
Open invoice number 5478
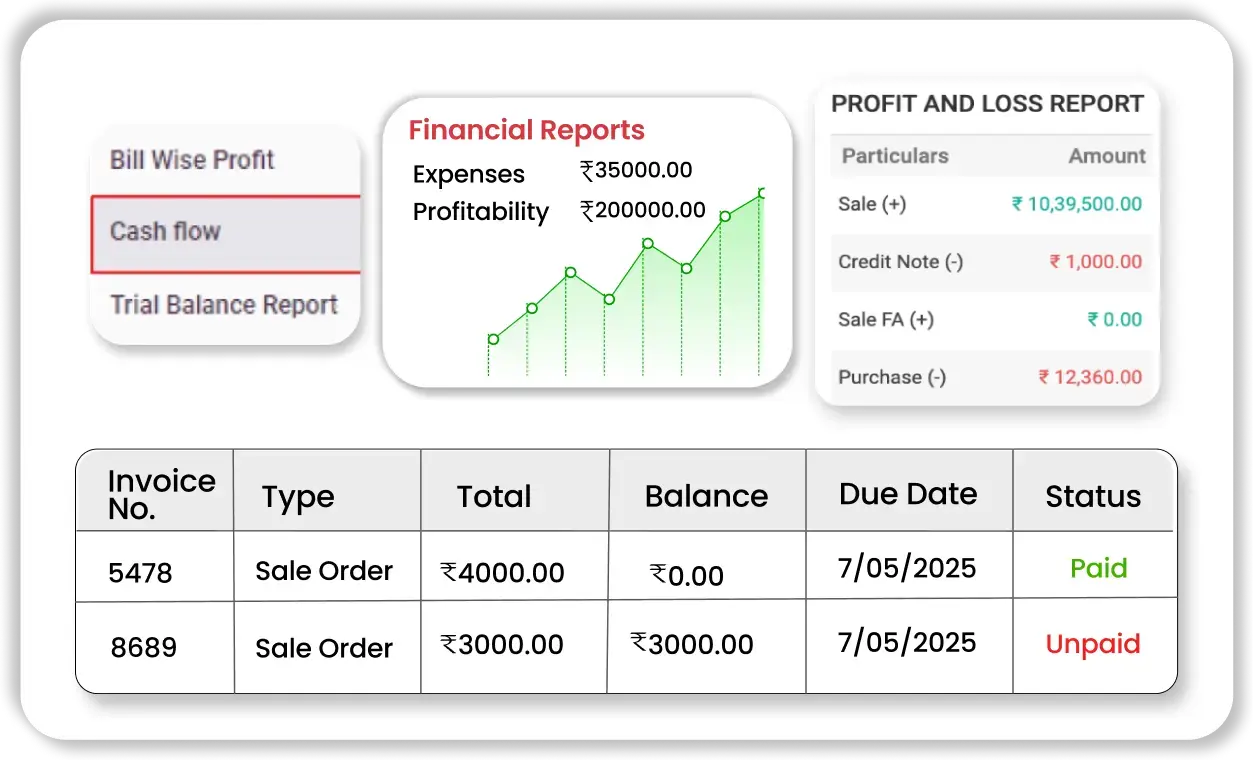[x=141, y=573]
